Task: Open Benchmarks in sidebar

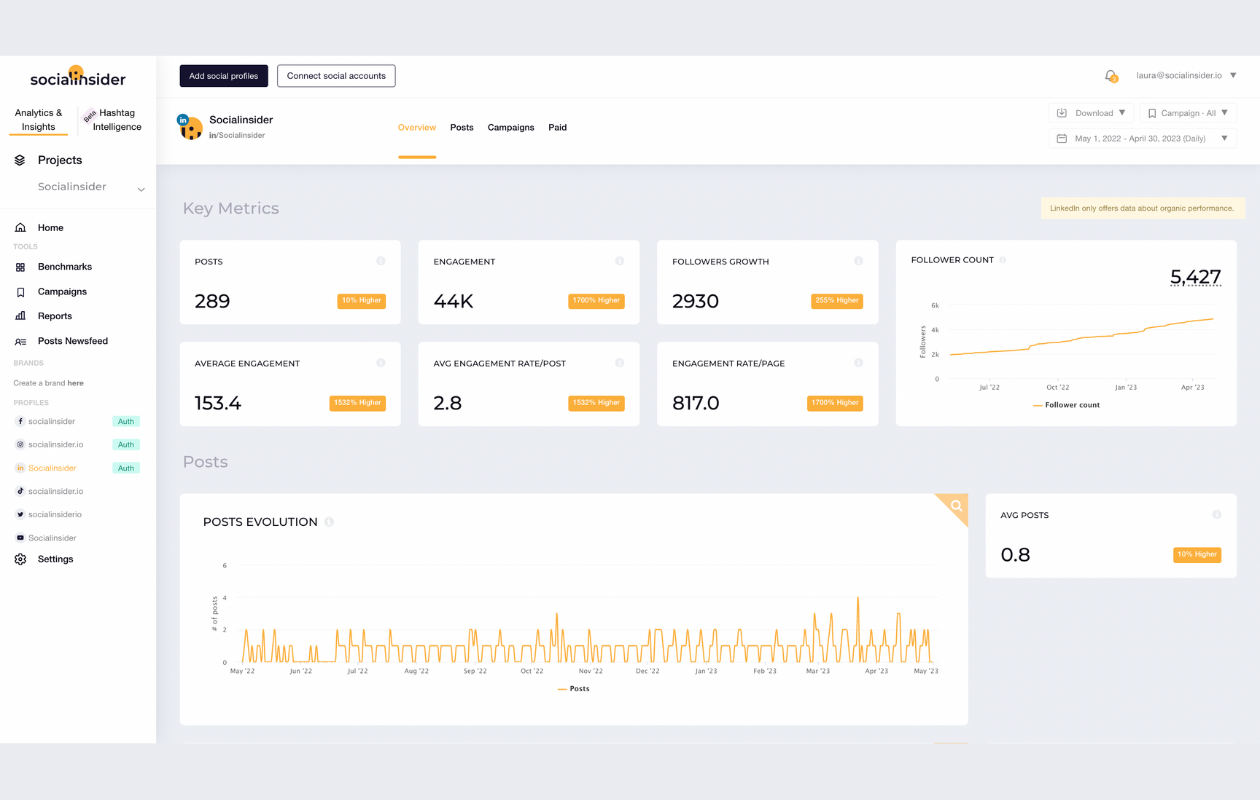Action: click(65, 267)
